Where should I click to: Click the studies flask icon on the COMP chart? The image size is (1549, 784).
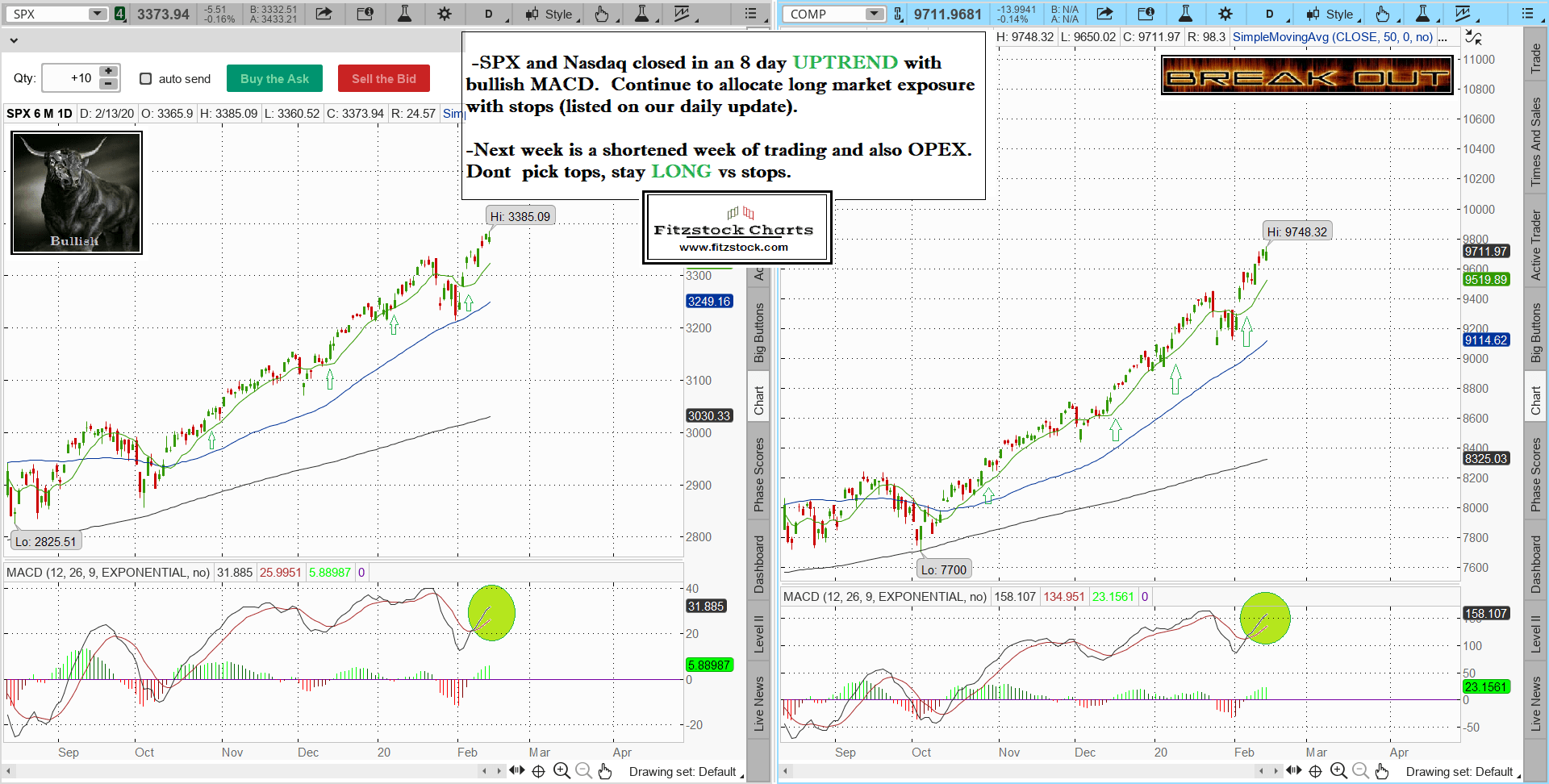(1185, 14)
